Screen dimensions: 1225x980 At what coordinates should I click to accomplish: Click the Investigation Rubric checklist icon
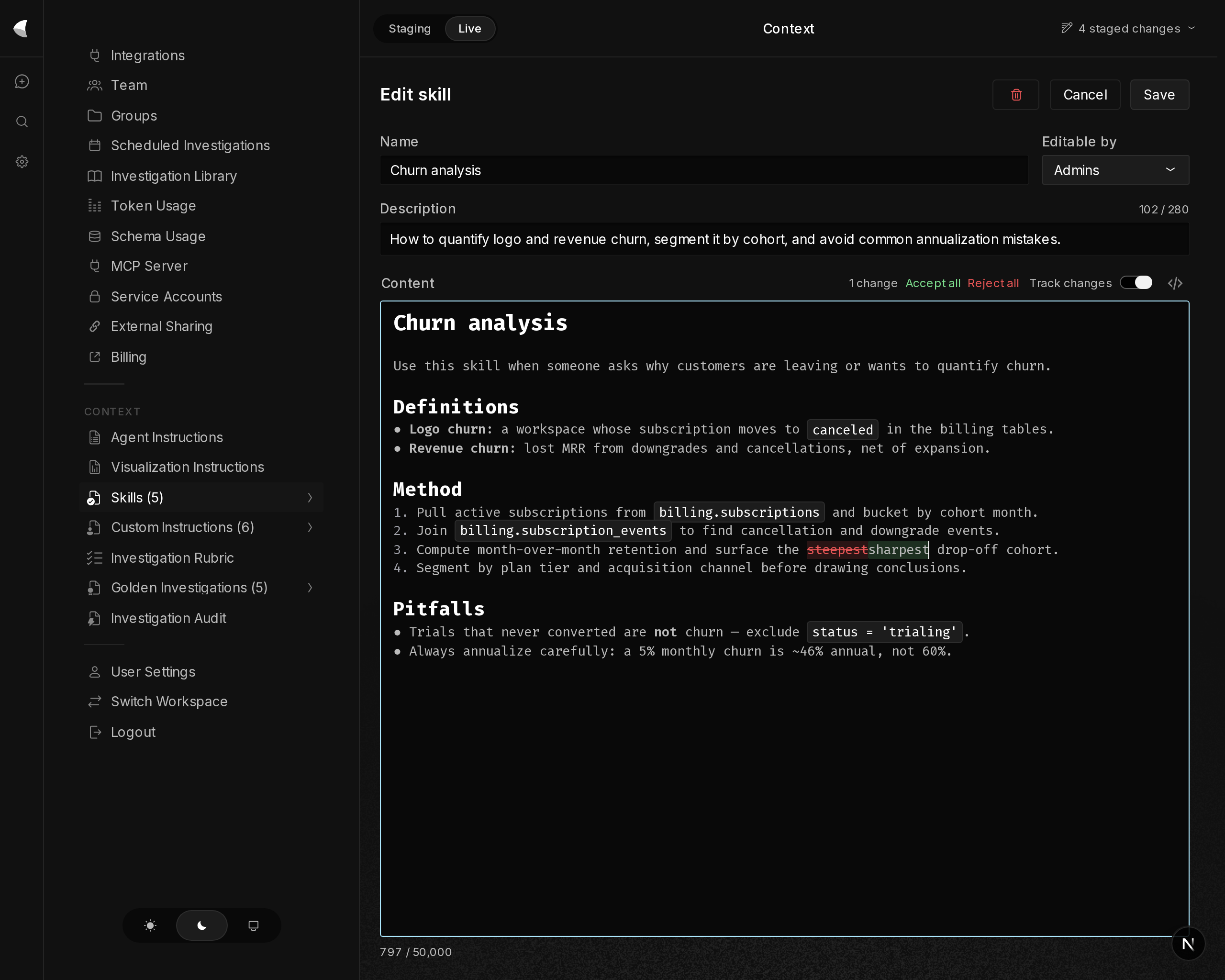point(95,558)
